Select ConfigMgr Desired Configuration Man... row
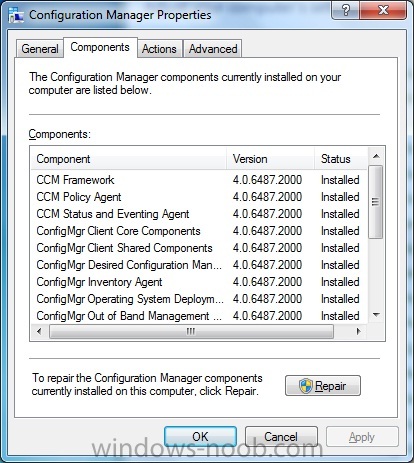 pos(198,265)
